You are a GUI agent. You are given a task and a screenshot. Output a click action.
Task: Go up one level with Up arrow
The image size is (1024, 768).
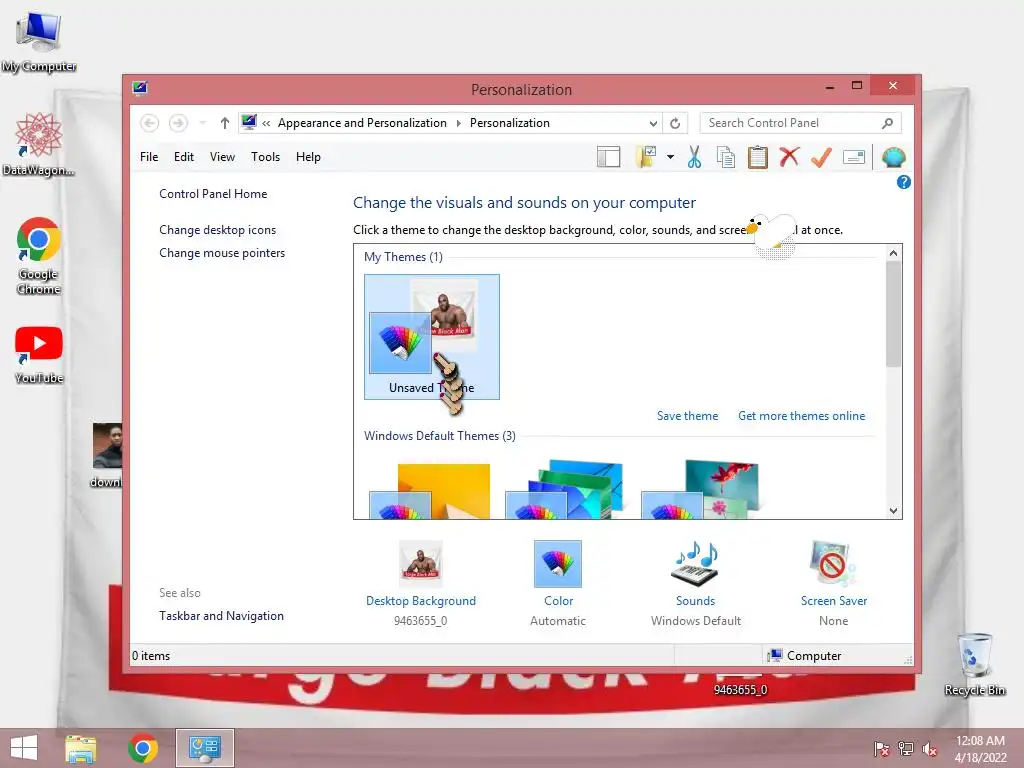pyautogui.click(x=225, y=123)
